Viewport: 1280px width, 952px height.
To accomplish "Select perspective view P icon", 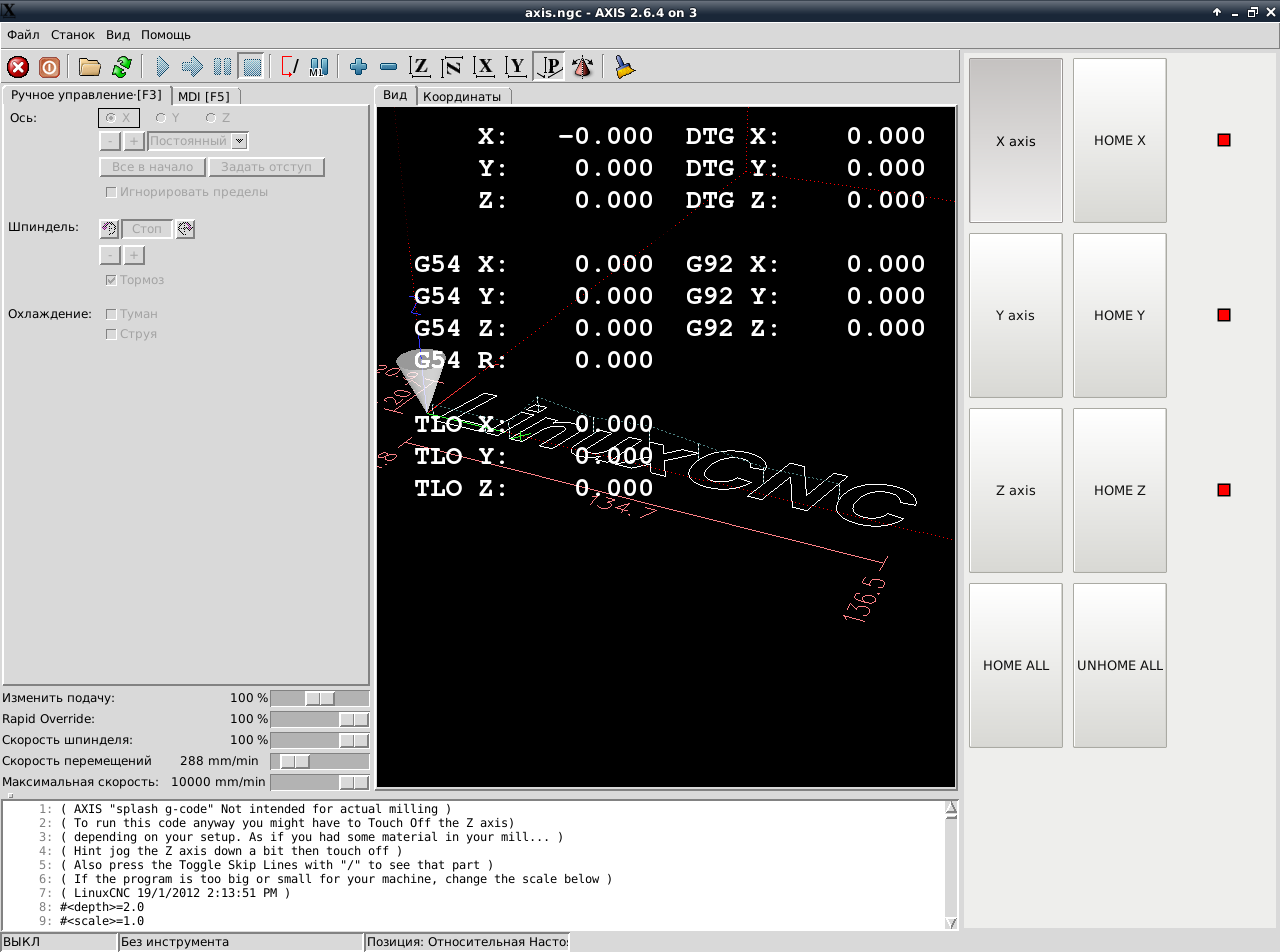I will coord(549,67).
